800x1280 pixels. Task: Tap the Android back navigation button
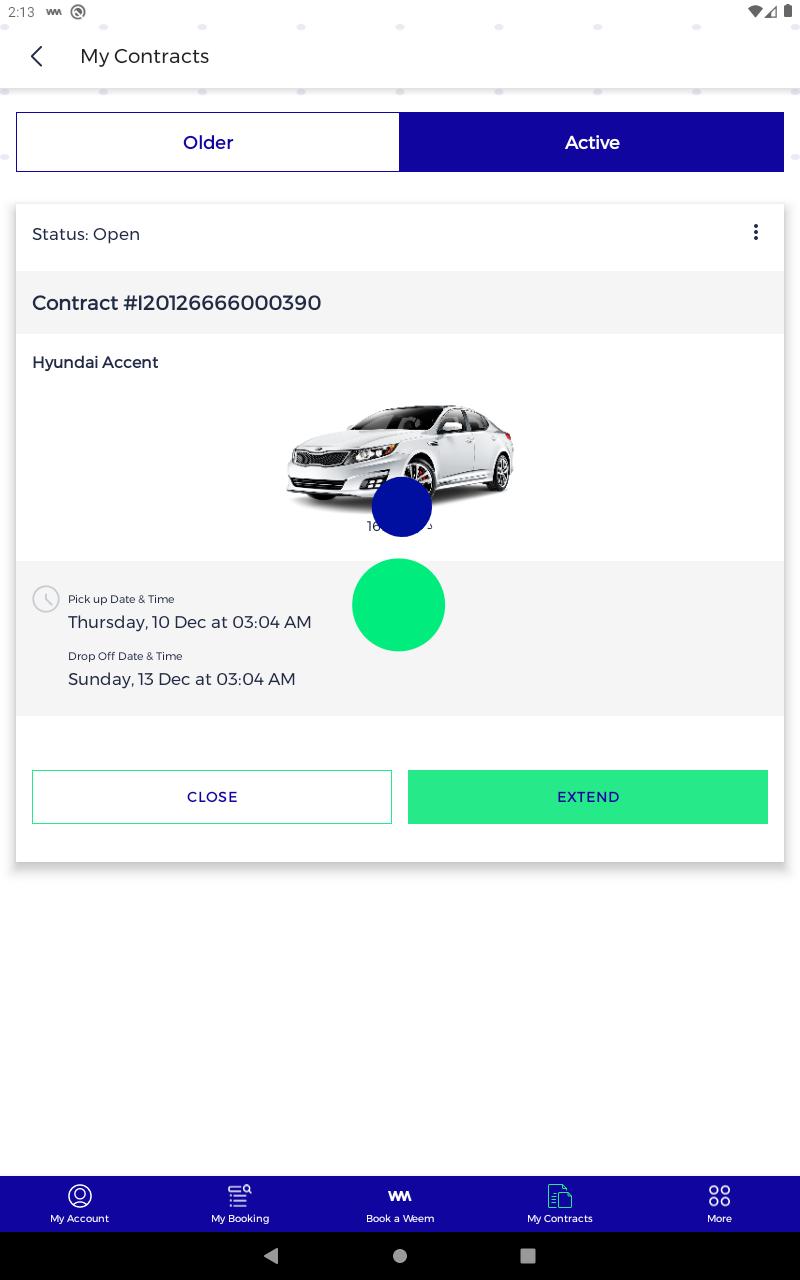point(271,1256)
